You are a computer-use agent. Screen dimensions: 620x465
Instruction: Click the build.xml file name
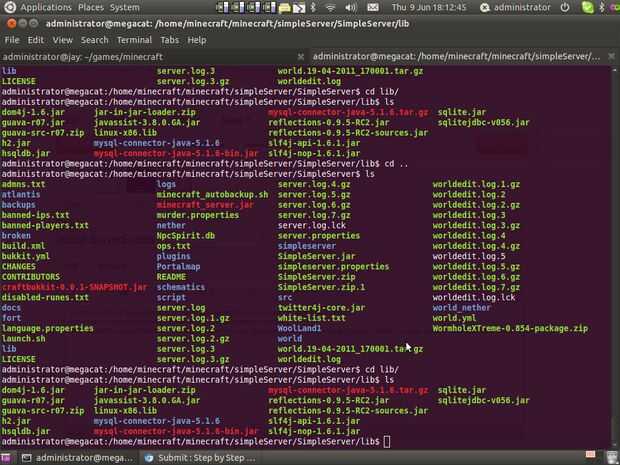click(x=23, y=246)
